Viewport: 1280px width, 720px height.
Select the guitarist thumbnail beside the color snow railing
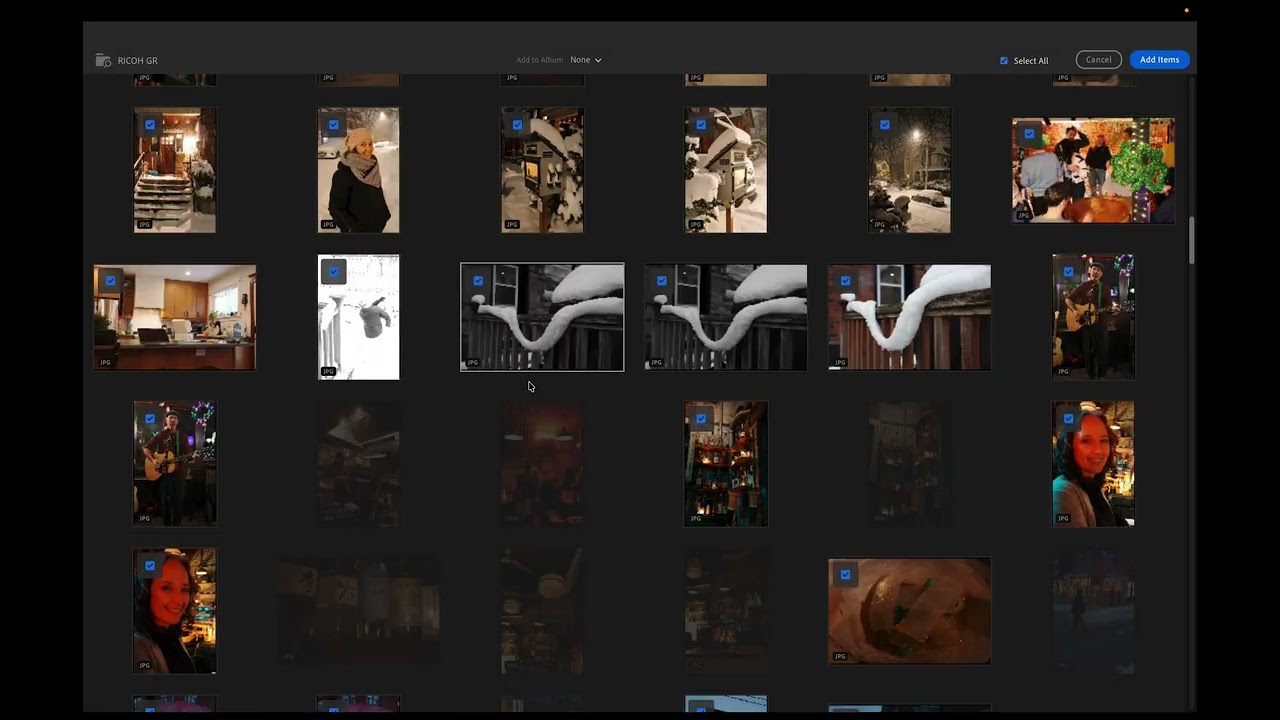point(1093,317)
